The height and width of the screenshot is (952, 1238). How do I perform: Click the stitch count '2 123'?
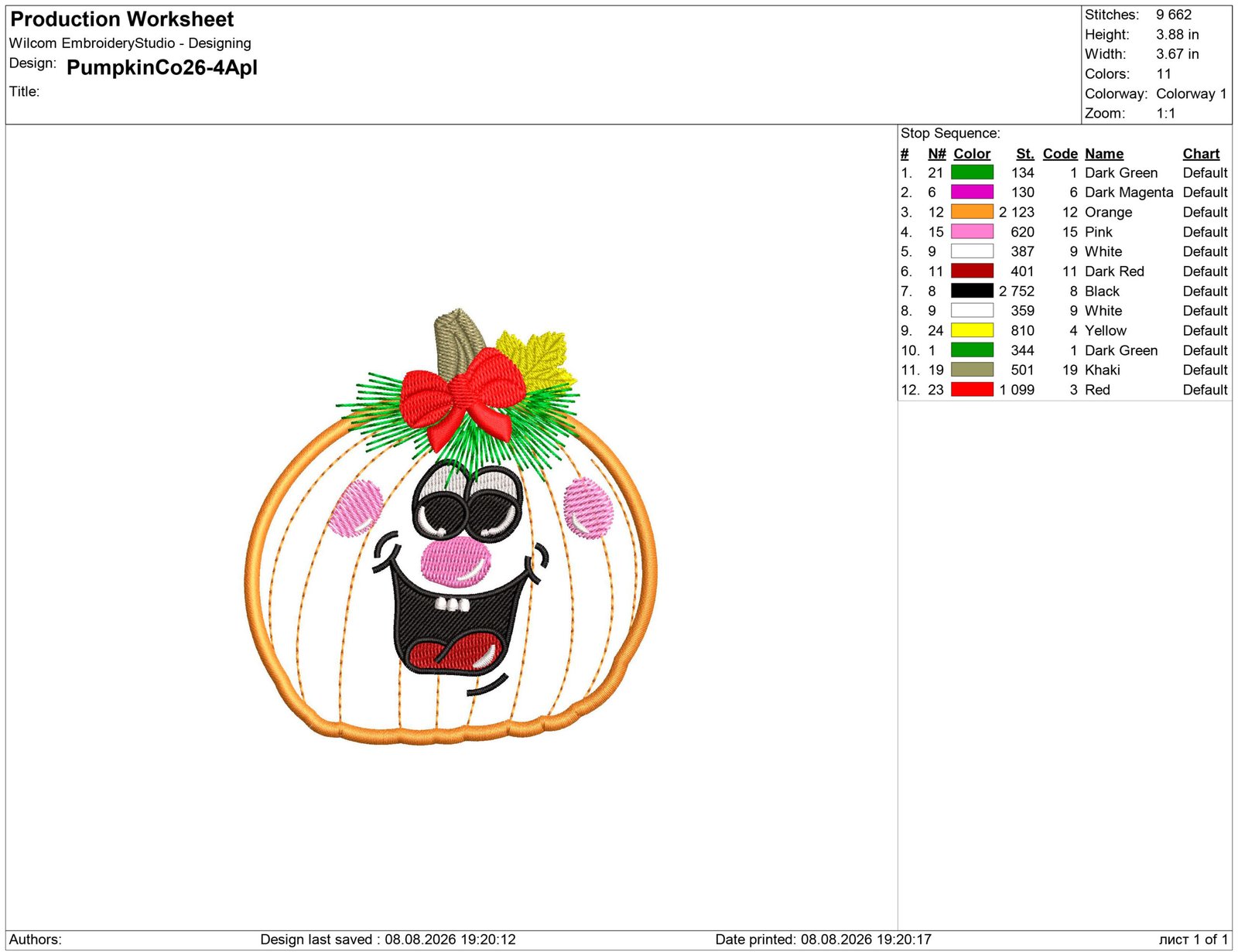point(1017,212)
